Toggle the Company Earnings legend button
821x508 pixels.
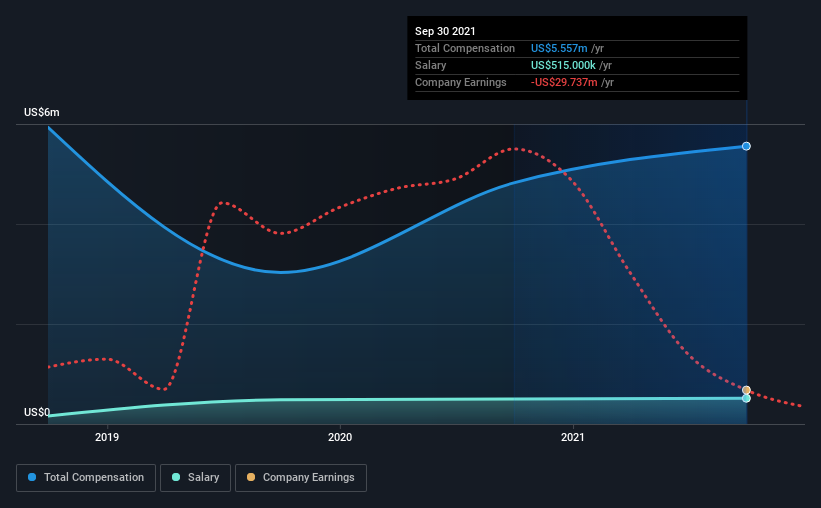[301, 478]
